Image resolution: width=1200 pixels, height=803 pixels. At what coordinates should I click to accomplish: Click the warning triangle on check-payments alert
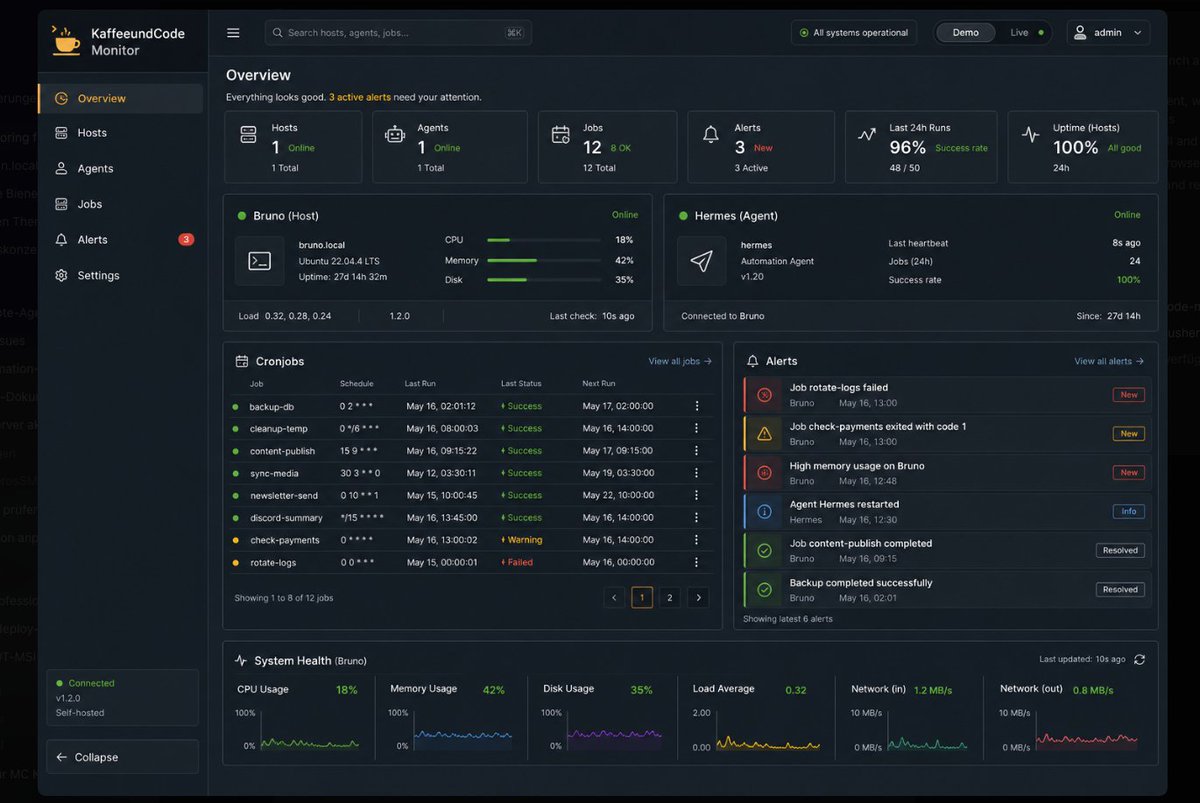[x=765, y=434]
